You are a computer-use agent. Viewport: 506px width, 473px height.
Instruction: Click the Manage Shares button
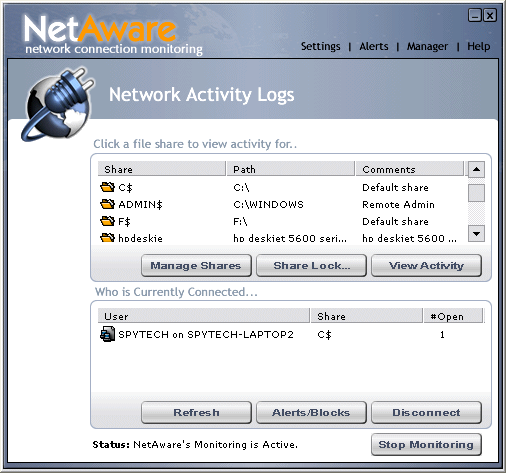[196, 266]
